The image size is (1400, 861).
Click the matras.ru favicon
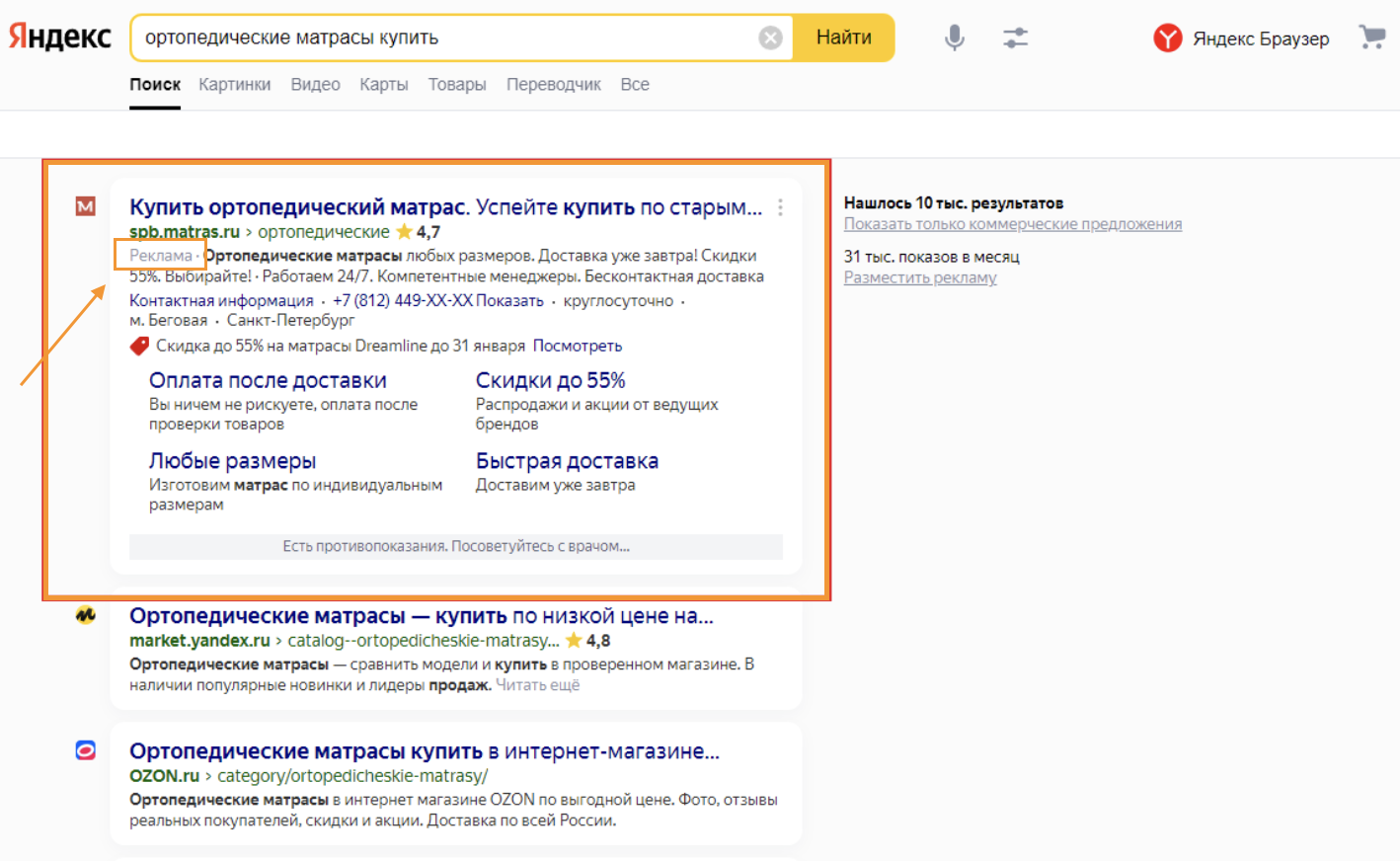coord(86,206)
